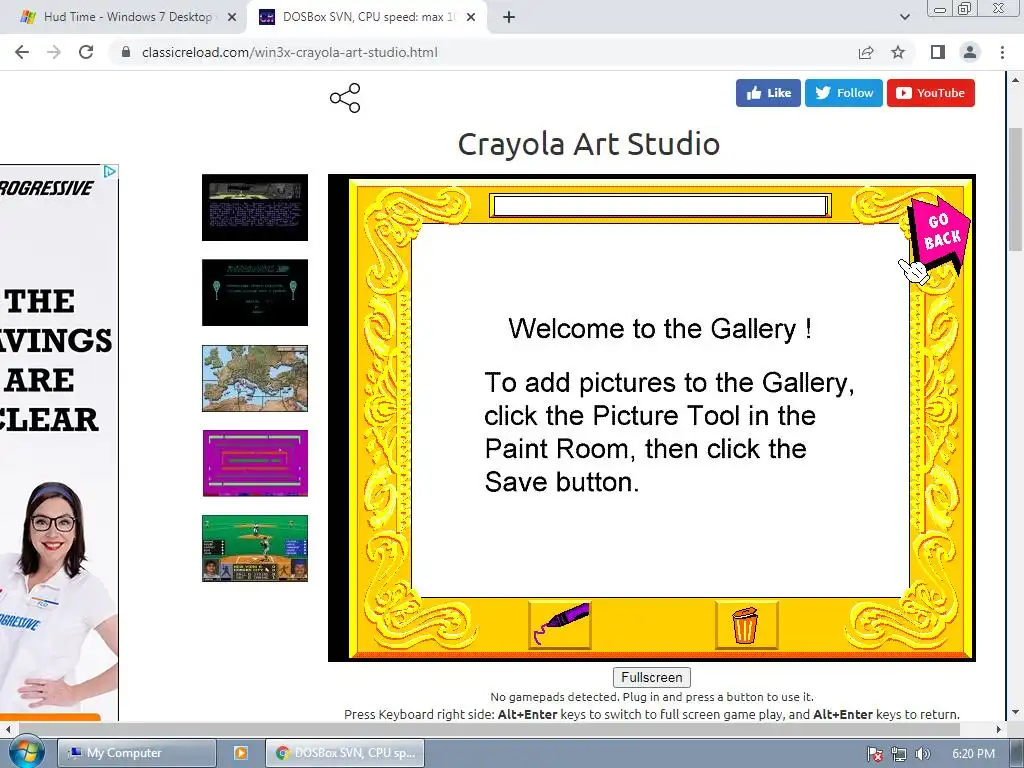This screenshot has height=768, width=1024.
Task: Select the DOSBox SVN browser tab
Action: tap(366, 17)
